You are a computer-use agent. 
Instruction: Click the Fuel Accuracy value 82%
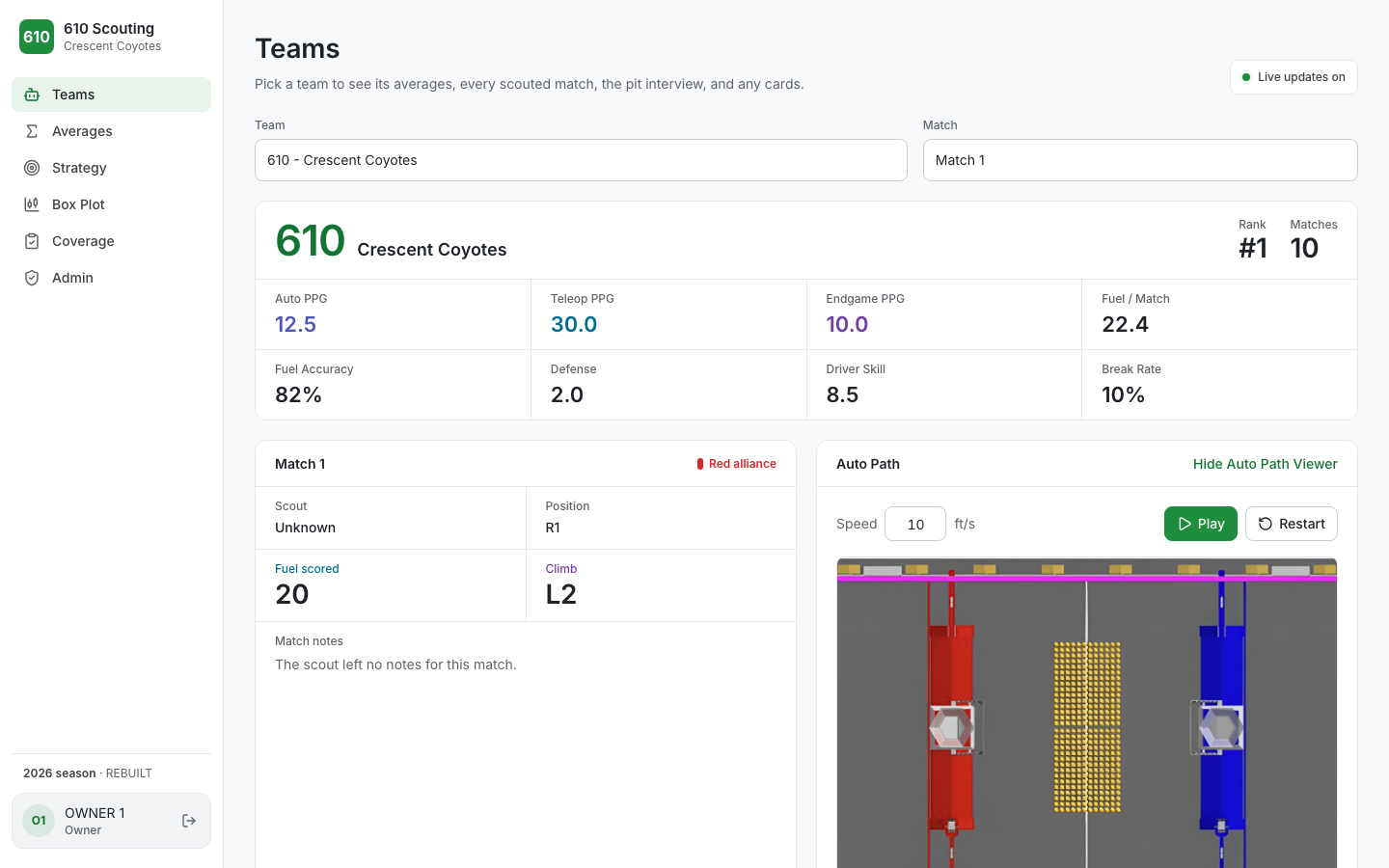298,394
